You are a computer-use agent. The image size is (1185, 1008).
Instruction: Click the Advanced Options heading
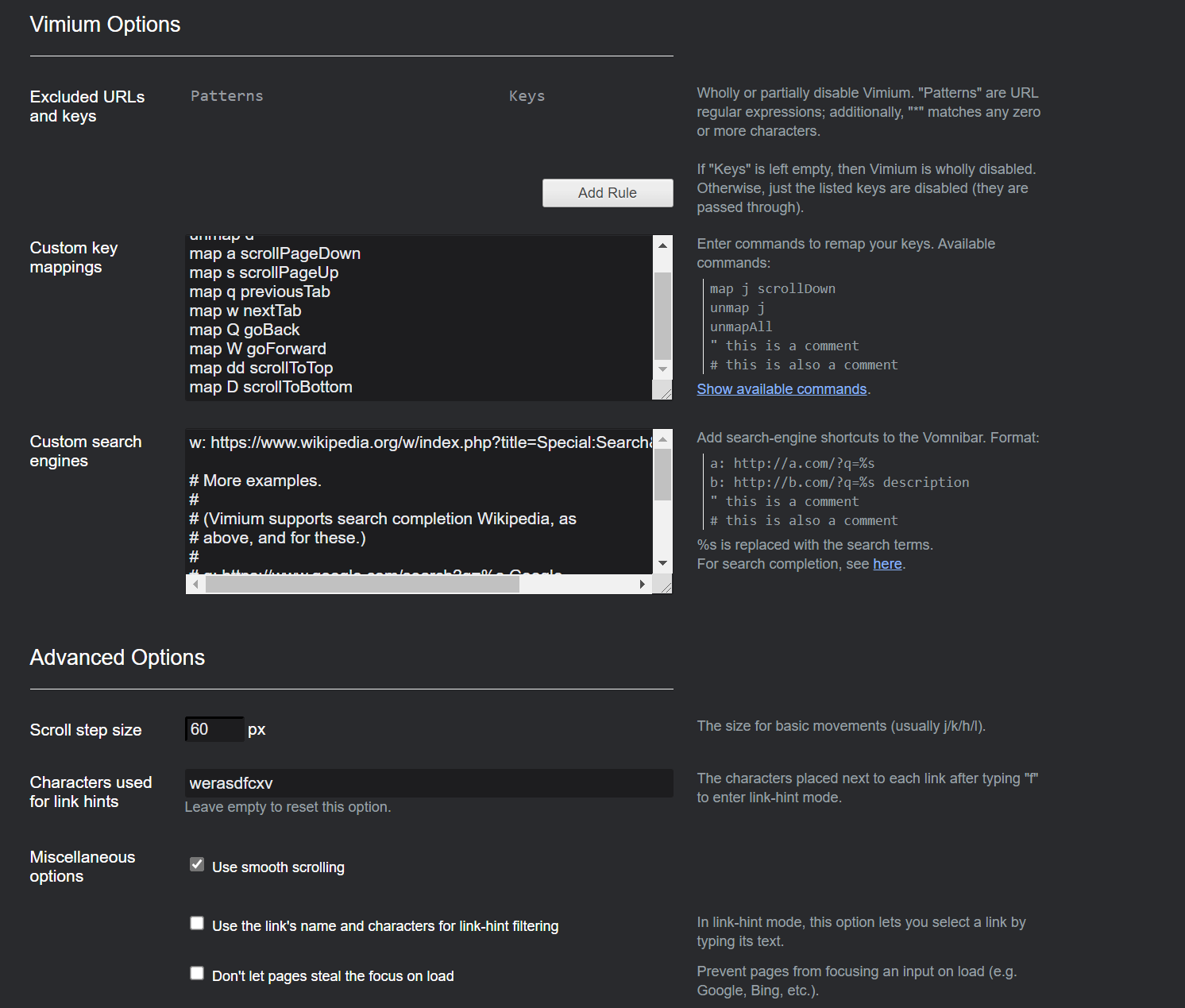pos(118,658)
